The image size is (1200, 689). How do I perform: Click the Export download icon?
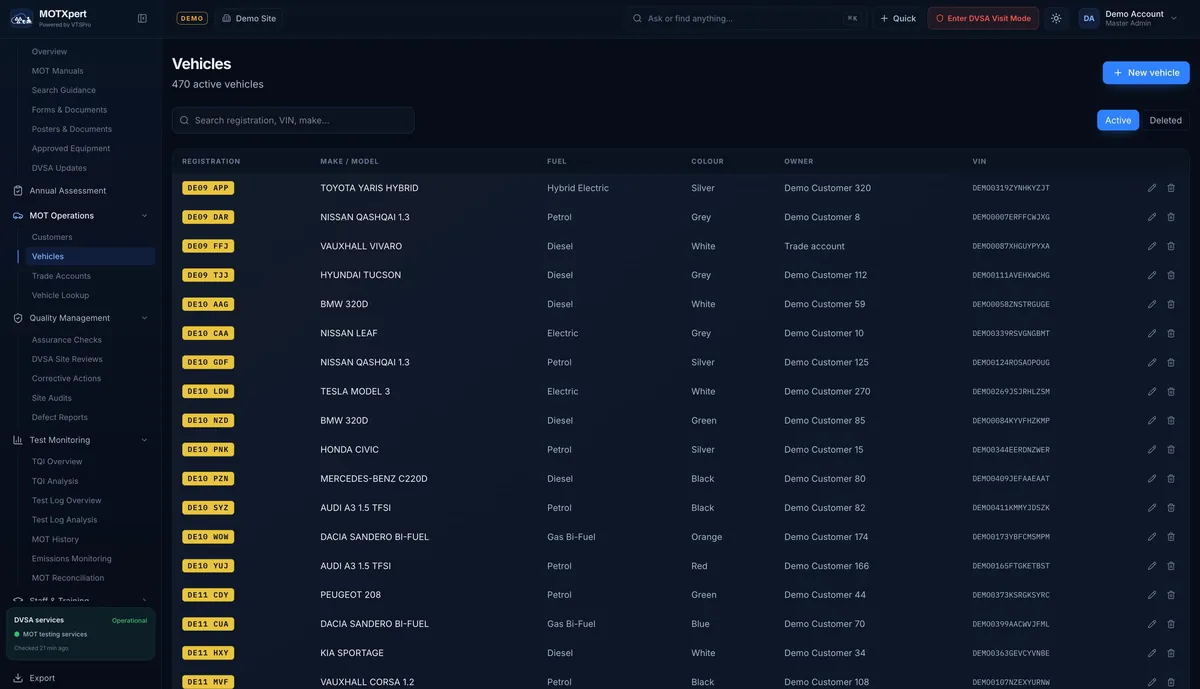tap(18, 678)
